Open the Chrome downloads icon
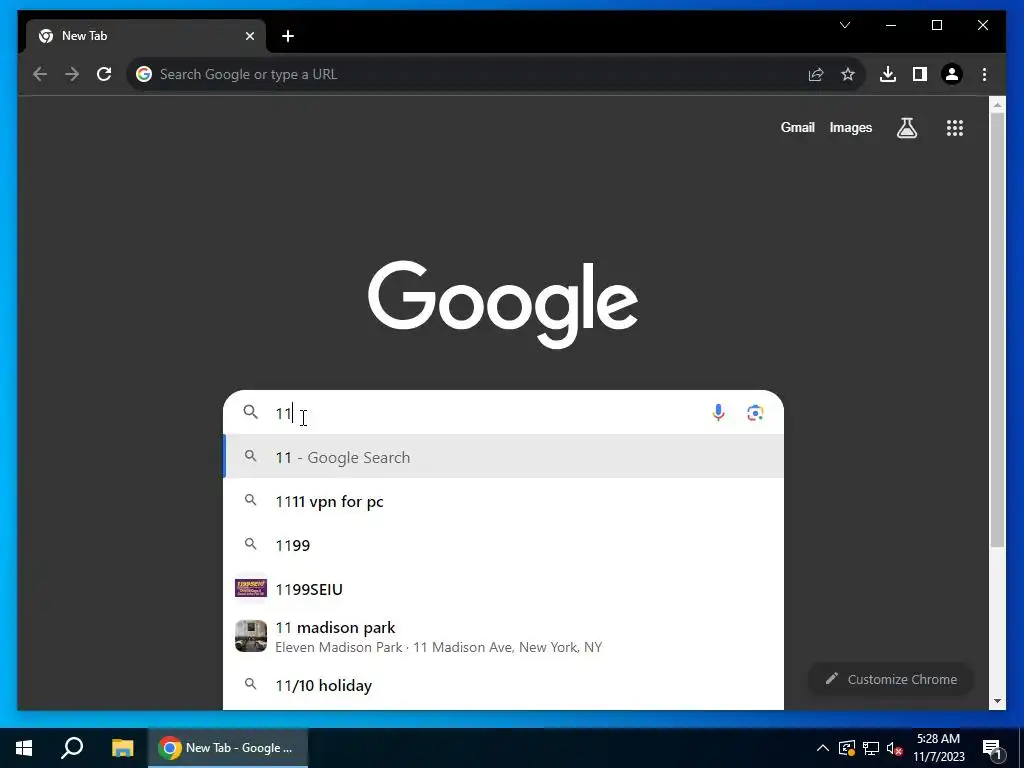1024x768 pixels. pos(888,74)
